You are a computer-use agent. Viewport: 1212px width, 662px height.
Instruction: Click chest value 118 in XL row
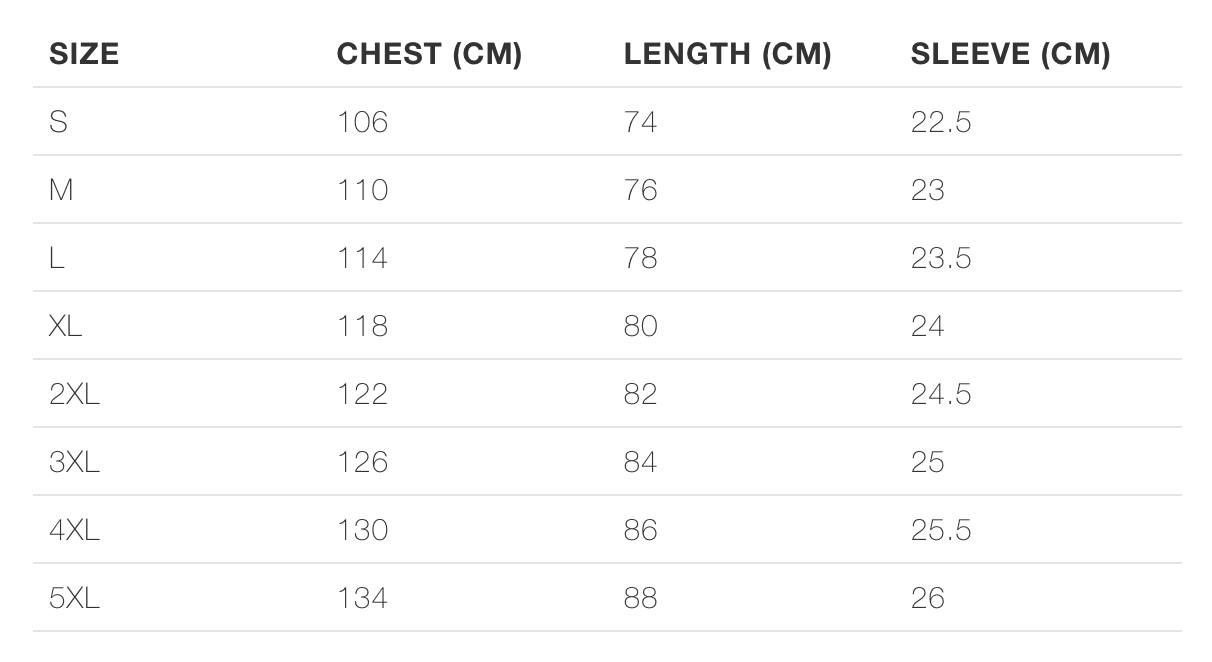click(x=362, y=326)
